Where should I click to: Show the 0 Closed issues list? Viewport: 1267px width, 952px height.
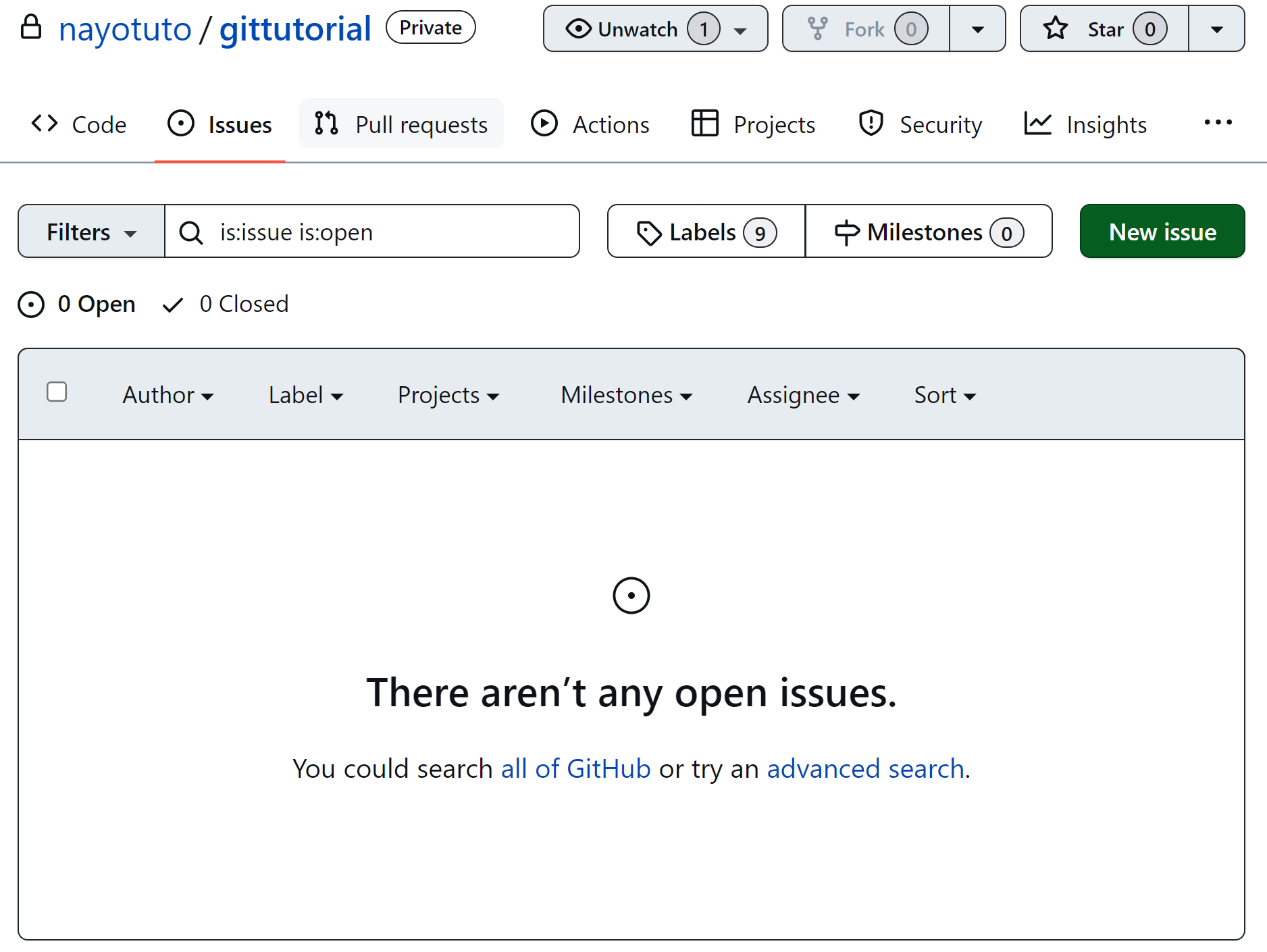(226, 304)
